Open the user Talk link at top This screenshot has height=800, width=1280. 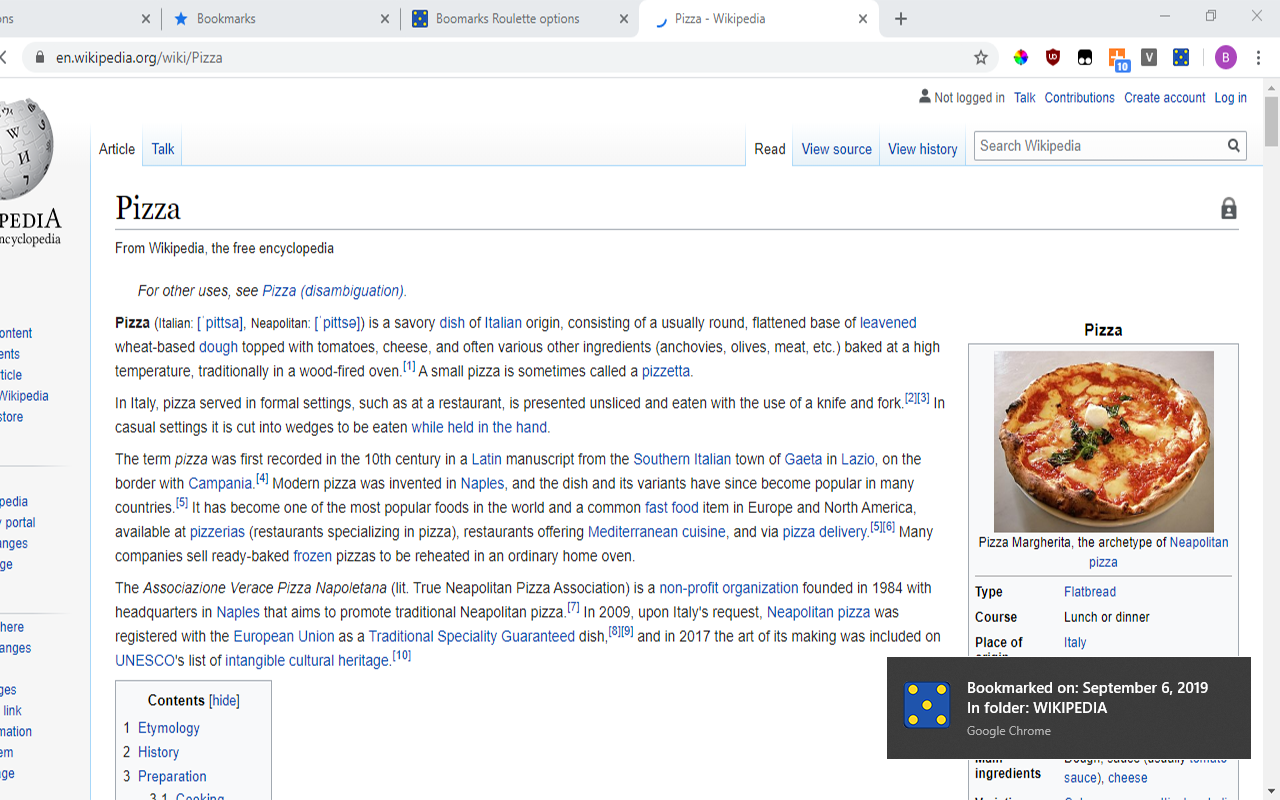[1025, 98]
